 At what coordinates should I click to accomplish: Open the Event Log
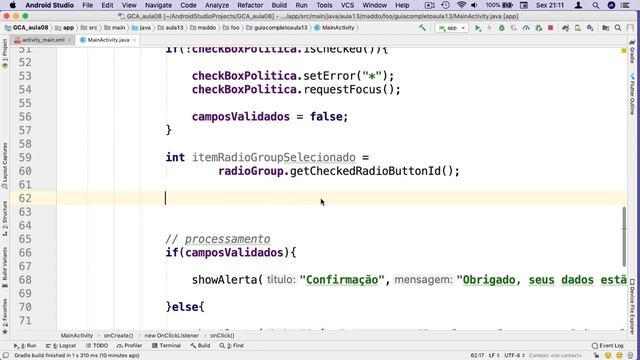click(607, 346)
